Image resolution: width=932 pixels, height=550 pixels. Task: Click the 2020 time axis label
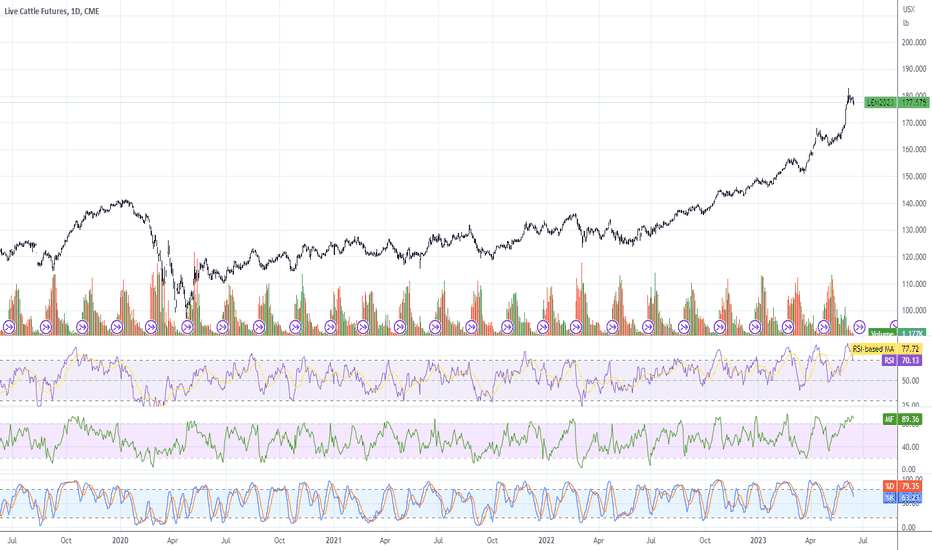pos(120,540)
